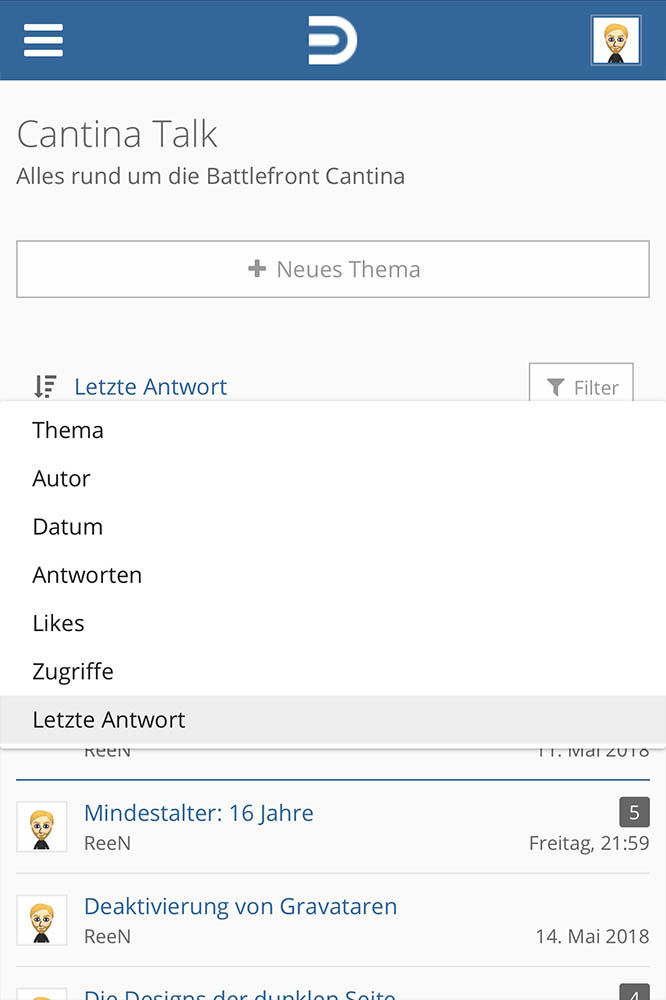
Task: Open the hamburger navigation menu
Action: point(43,40)
